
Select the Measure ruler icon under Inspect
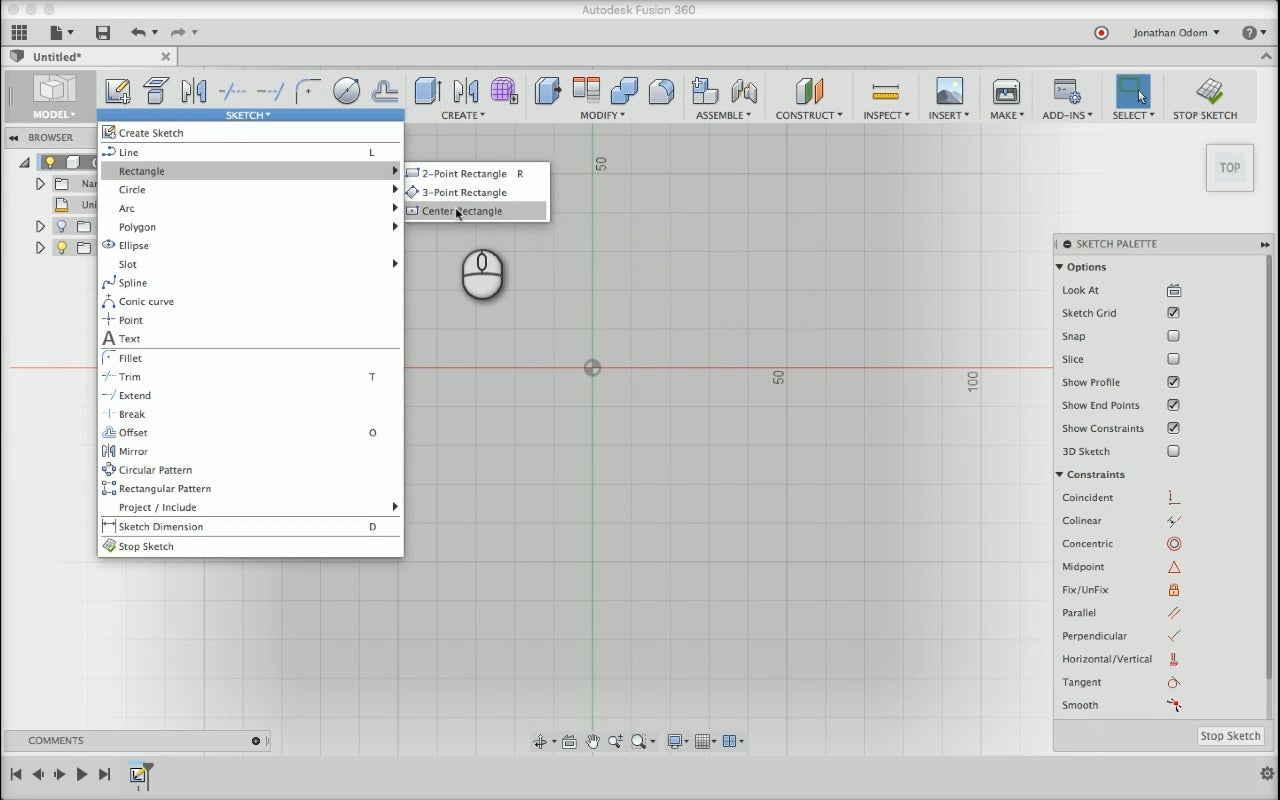click(x=885, y=91)
